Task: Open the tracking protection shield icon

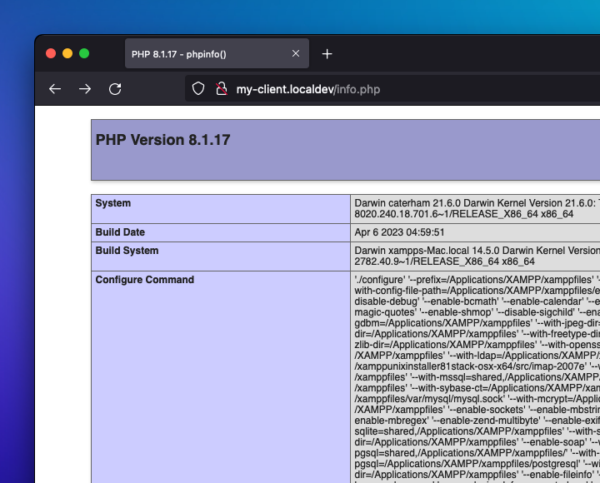Action: tap(198, 89)
